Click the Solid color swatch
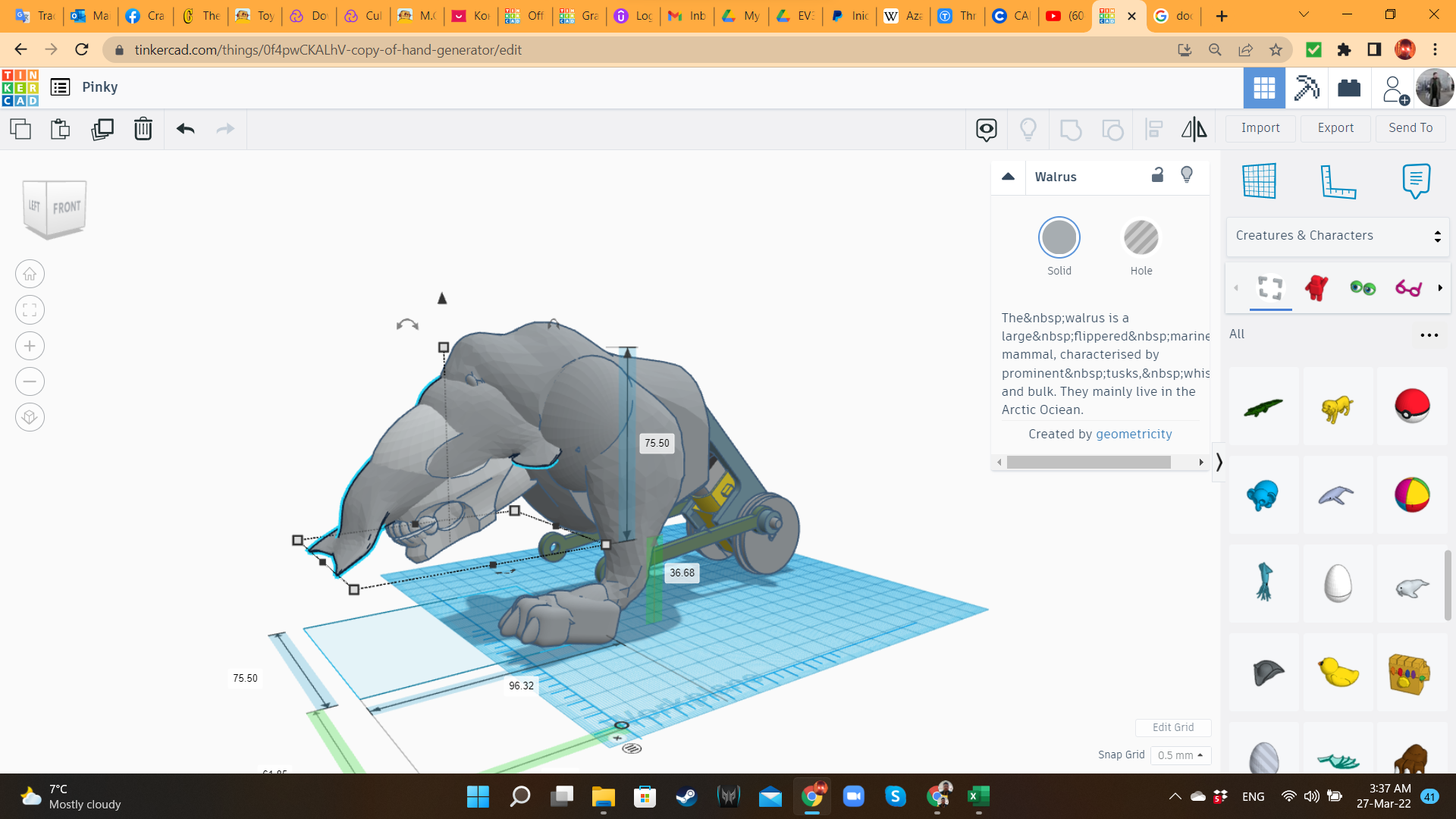 click(x=1059, y=238)
